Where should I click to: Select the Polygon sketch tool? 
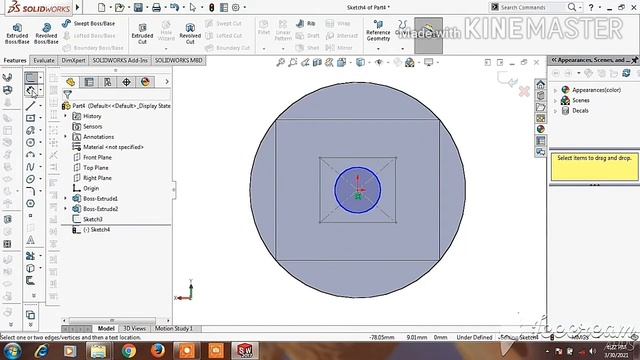tap(31, 203)
